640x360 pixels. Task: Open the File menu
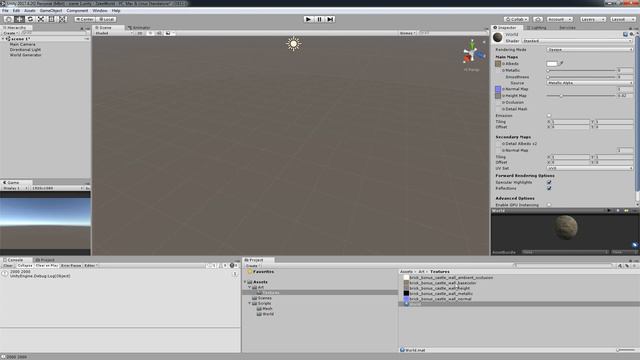pyautogui.click(x=5, y=11)
